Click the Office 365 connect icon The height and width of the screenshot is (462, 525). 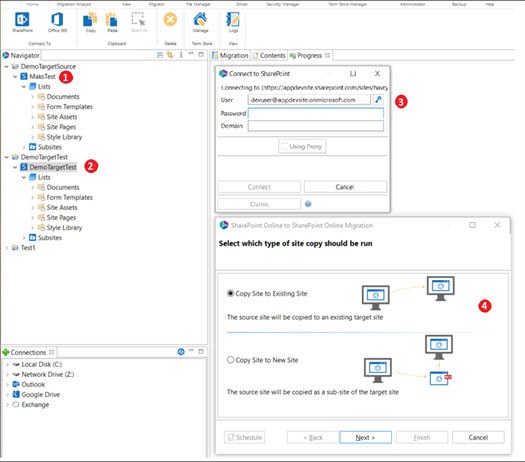click(57, 19)
